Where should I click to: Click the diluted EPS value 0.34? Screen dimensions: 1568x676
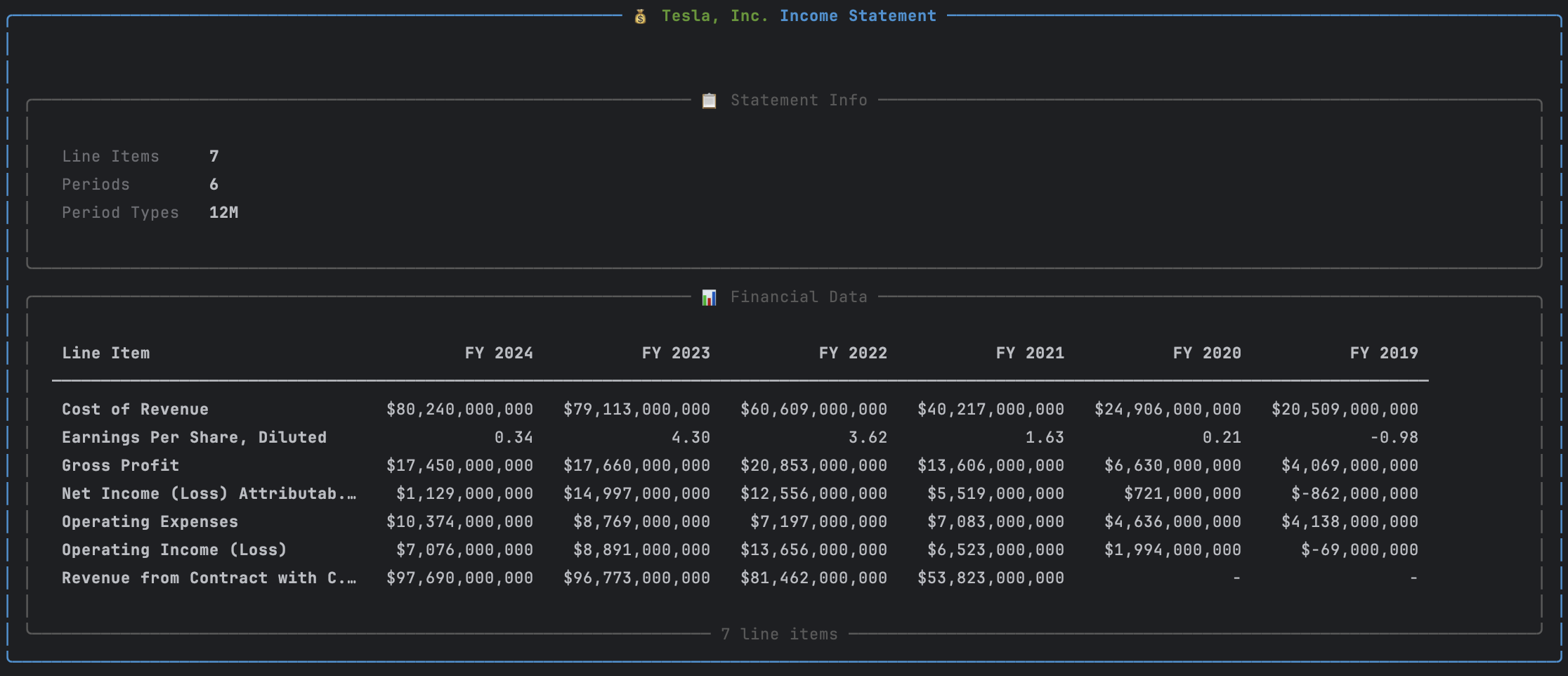tap(514, 437)
